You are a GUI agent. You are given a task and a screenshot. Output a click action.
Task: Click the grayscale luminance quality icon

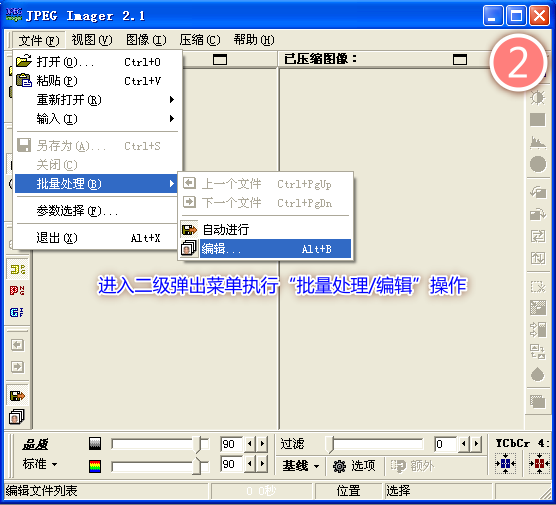click(95, 444)
